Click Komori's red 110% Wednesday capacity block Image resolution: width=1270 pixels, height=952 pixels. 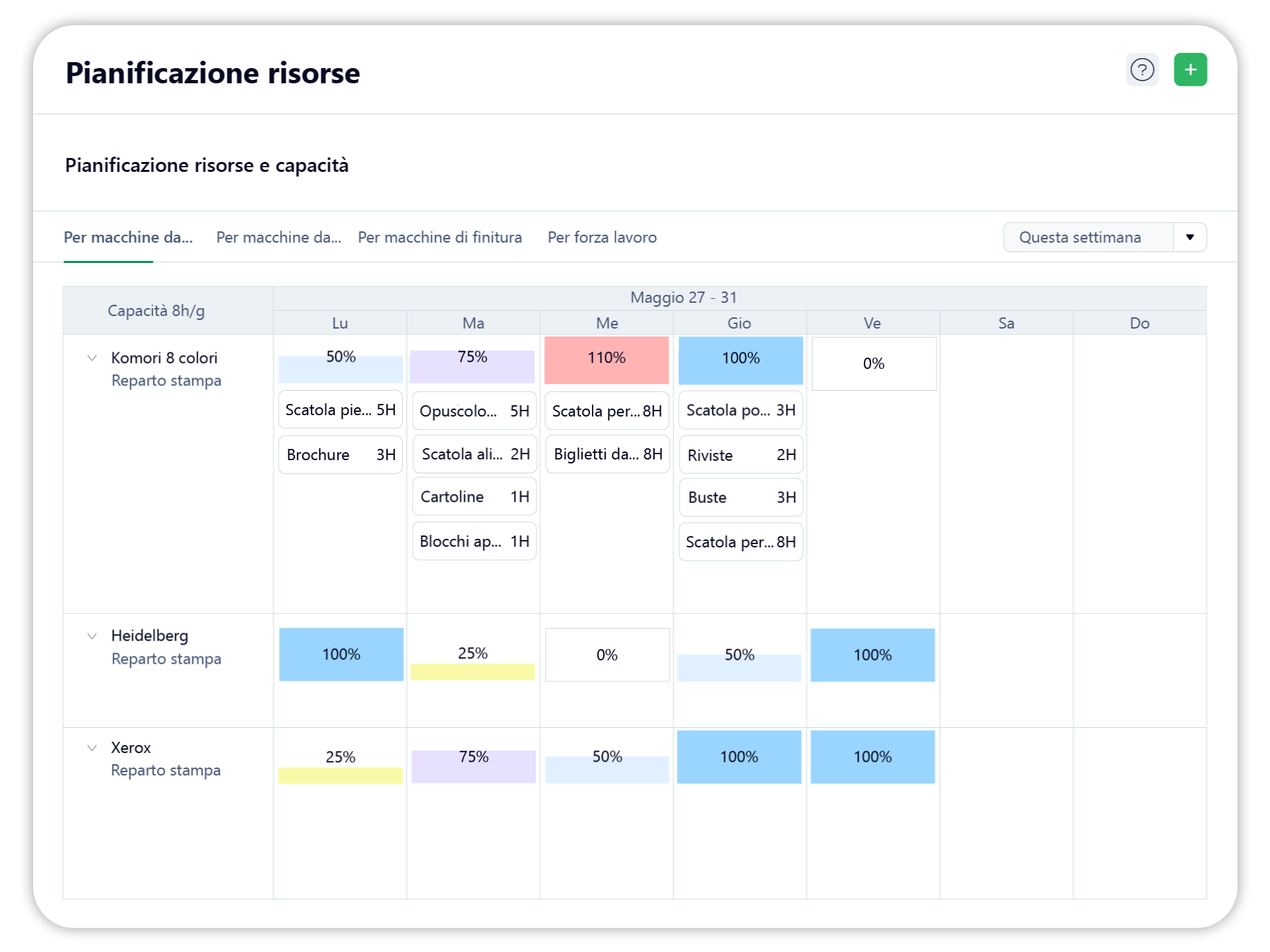[x=606, y=360]
